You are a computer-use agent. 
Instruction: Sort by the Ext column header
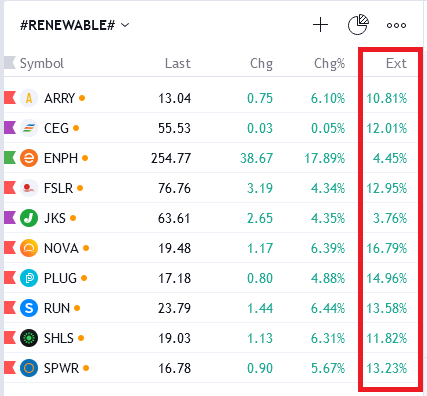click(396, 63)
